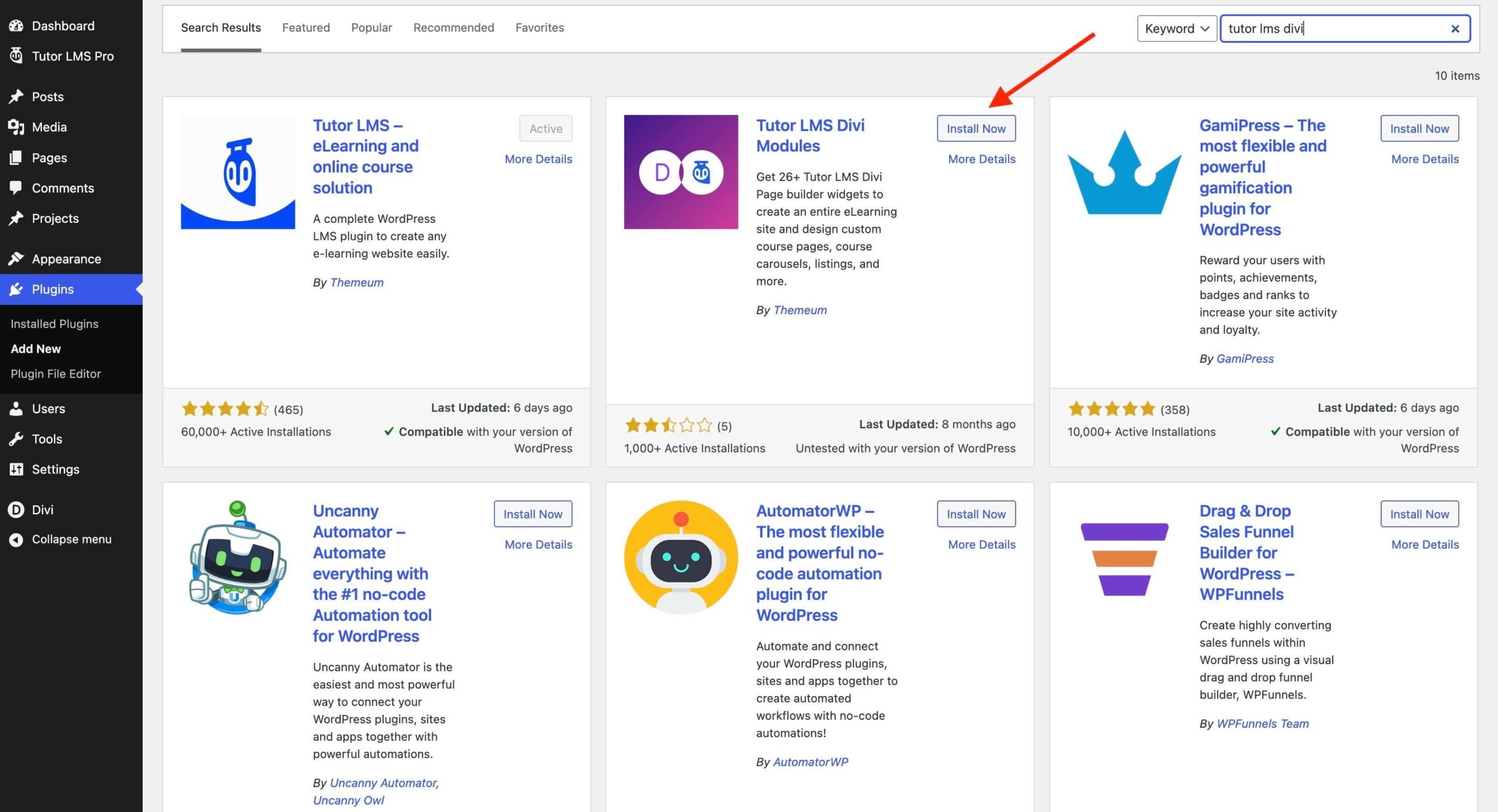Open the Favorites tab

click(540, 27)
